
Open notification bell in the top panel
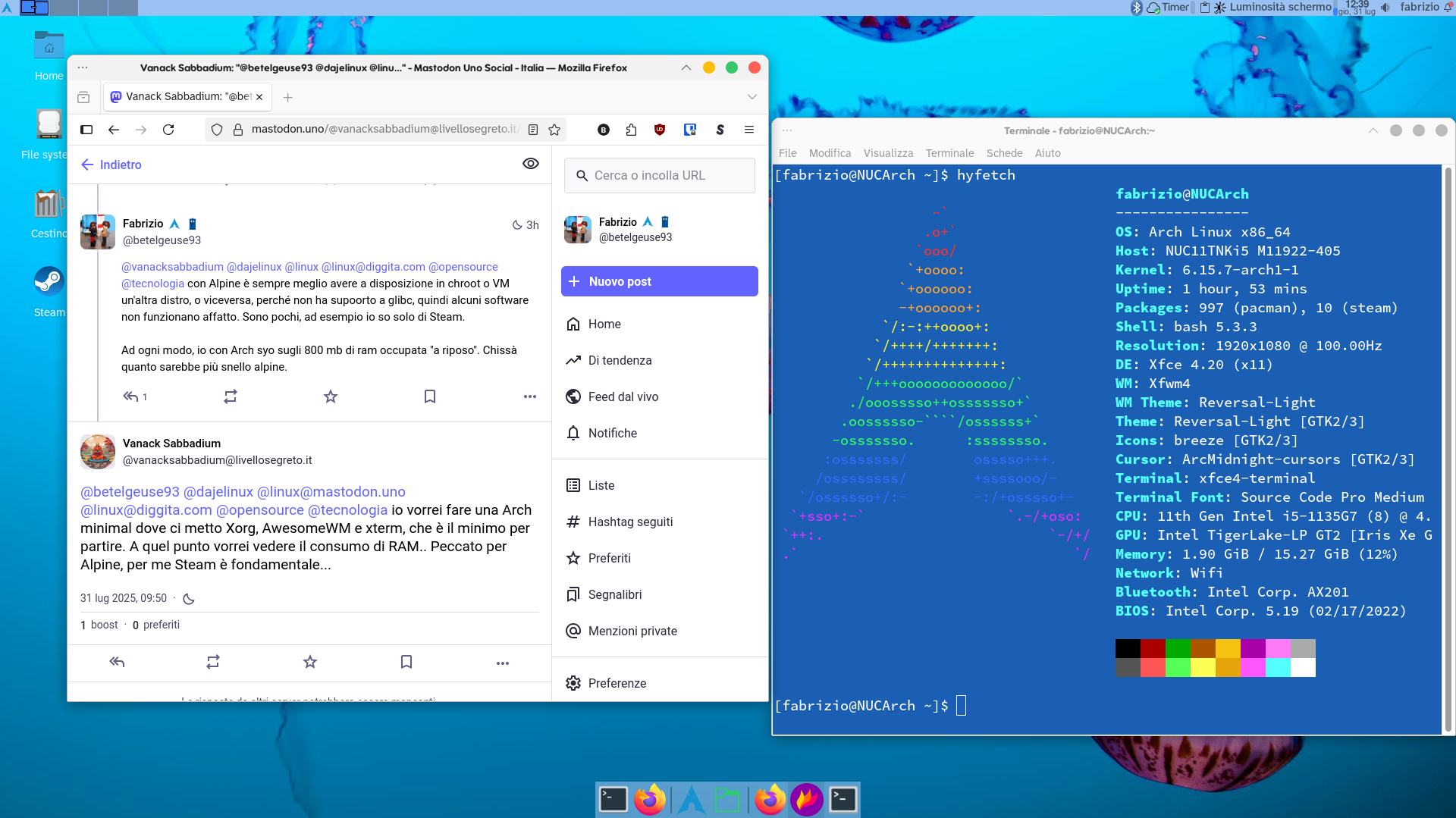[1448, 8]
